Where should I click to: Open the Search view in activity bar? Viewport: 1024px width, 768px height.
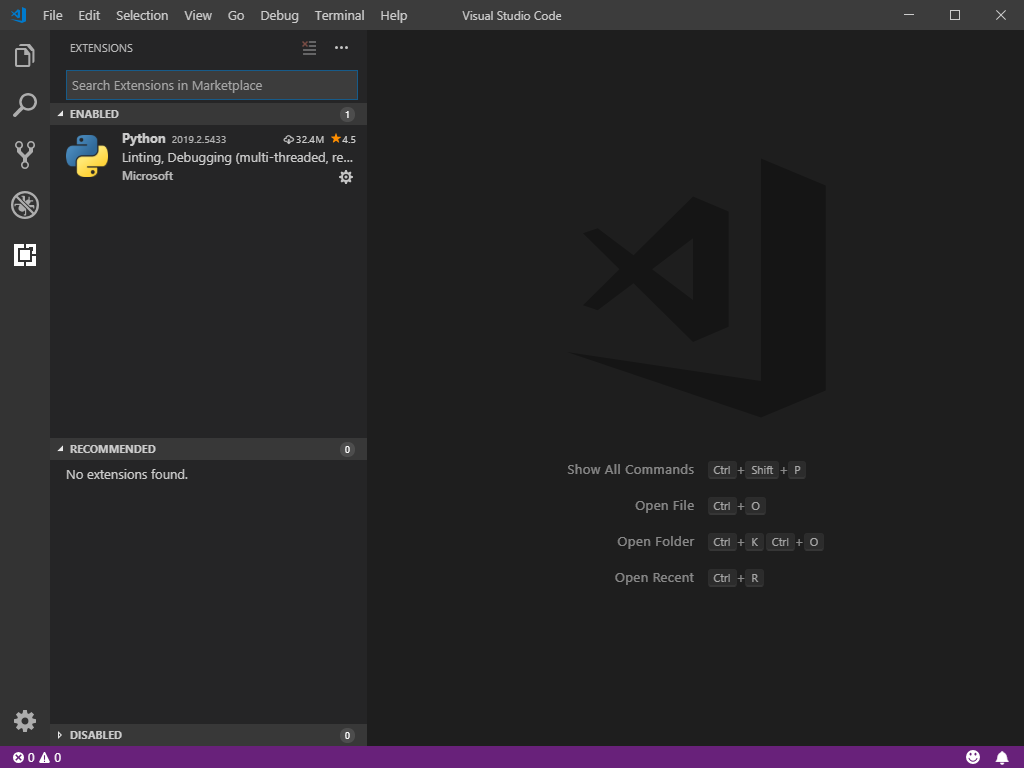coord(25,105)
